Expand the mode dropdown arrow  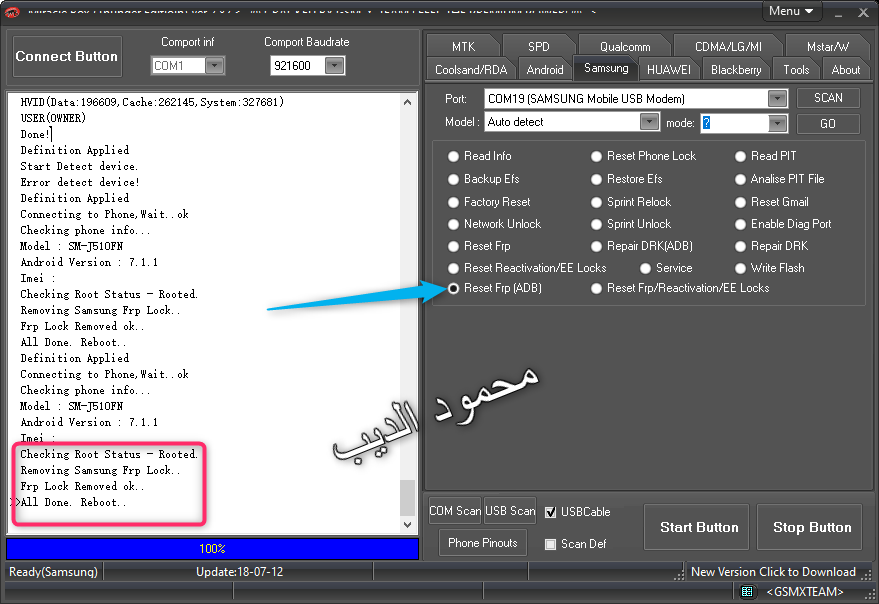(x=777, y=123)
